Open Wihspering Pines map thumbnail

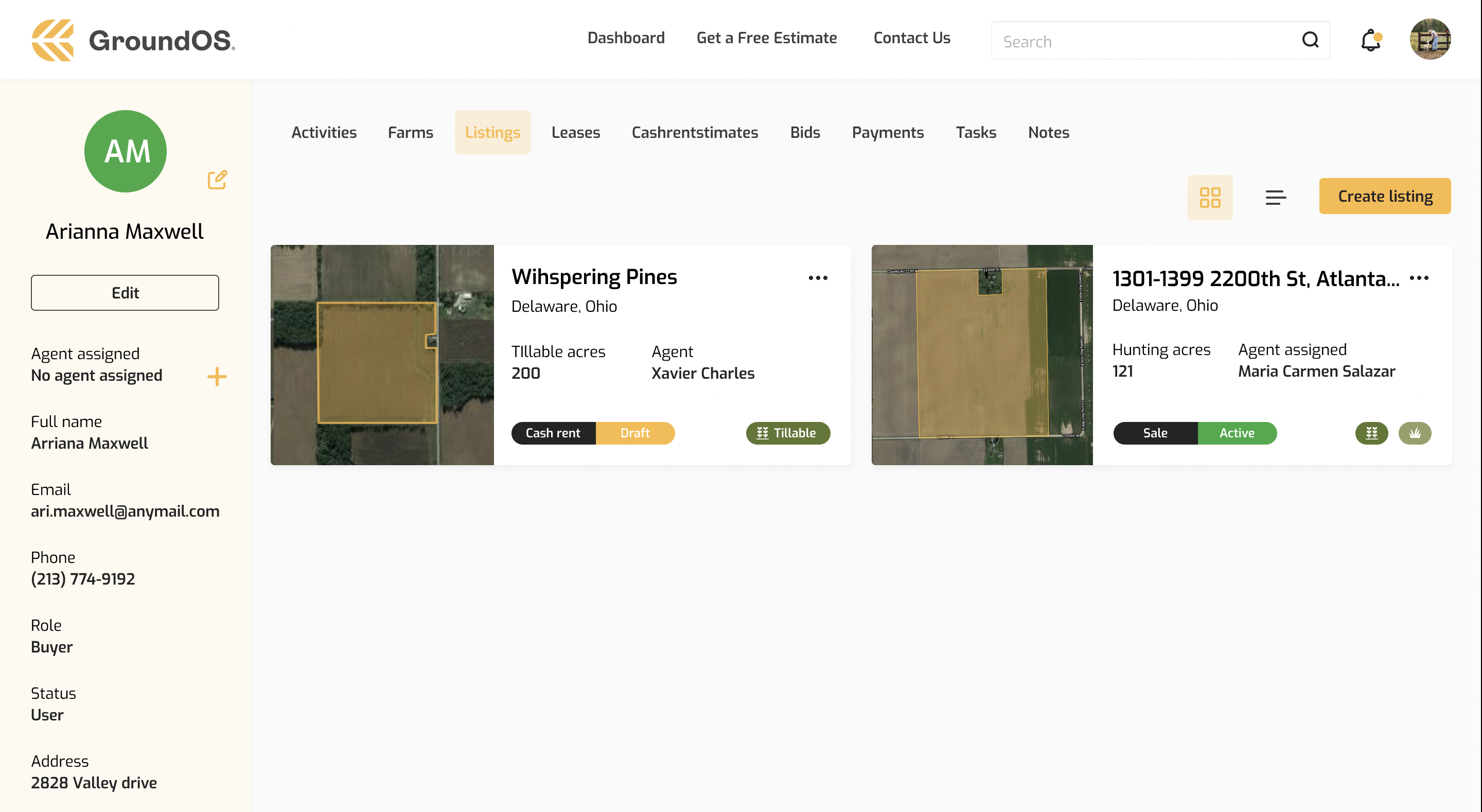tap(382, 355)
